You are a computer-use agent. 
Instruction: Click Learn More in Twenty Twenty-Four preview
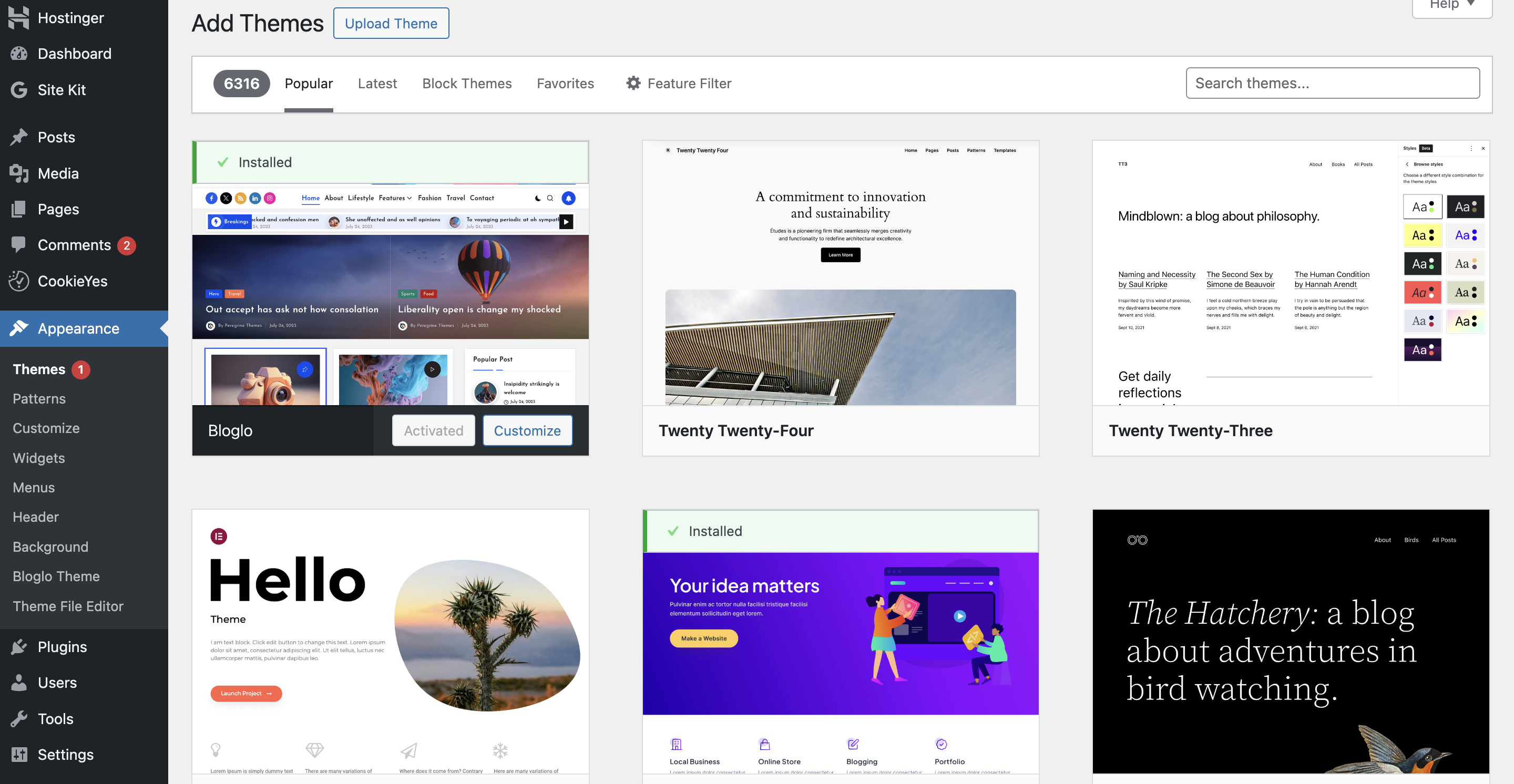[841, 255]
